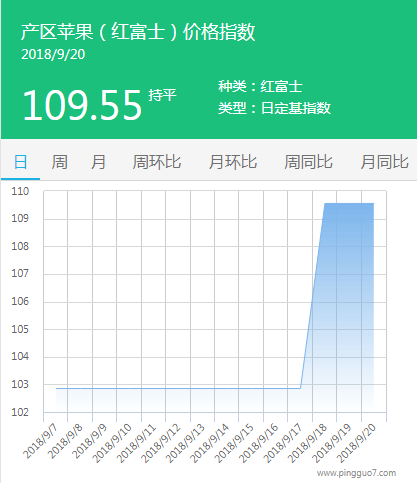Click the 2018/9/13 x-axis label

[x=185, y=443]
